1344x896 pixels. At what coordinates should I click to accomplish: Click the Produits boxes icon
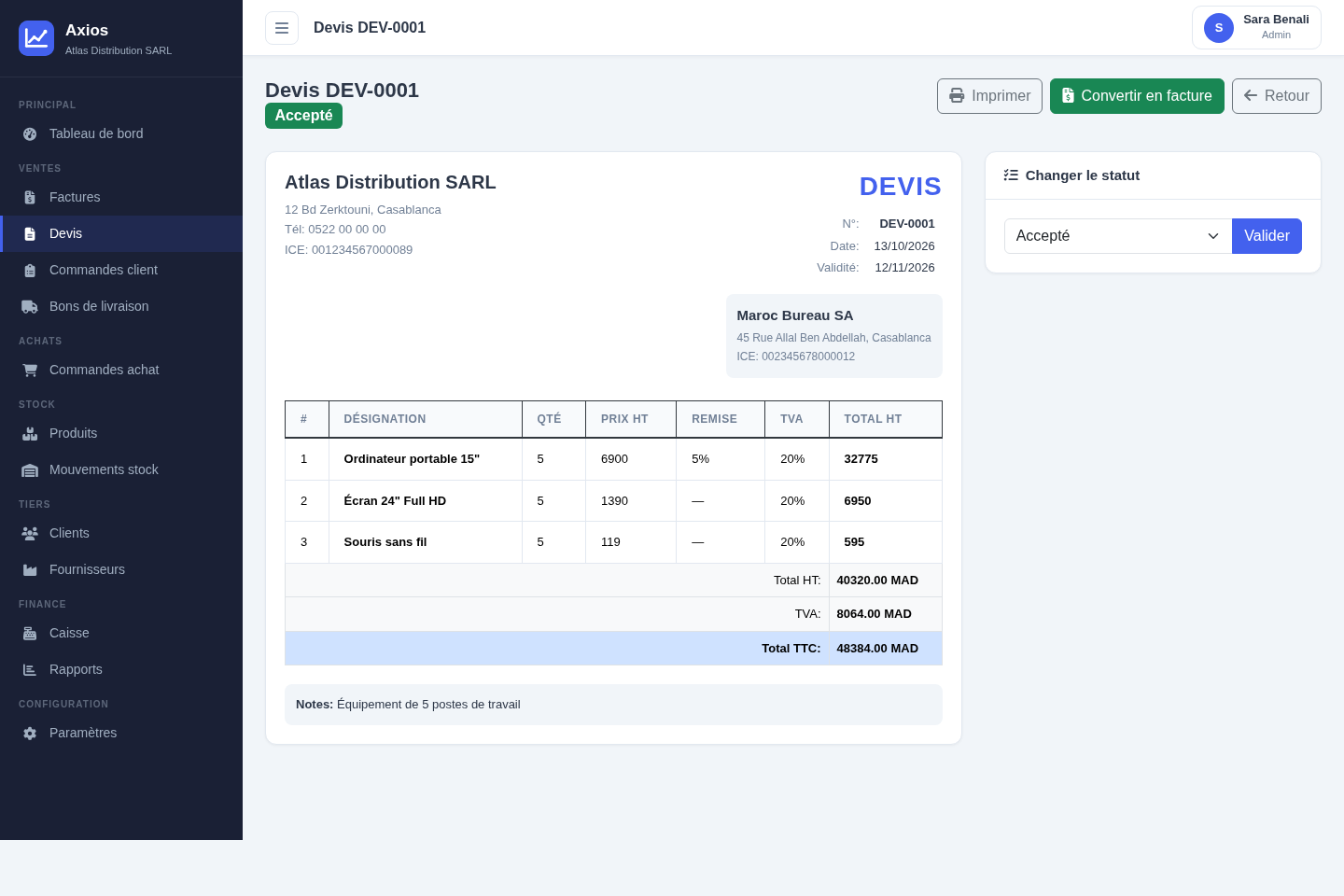click(30, 433)
